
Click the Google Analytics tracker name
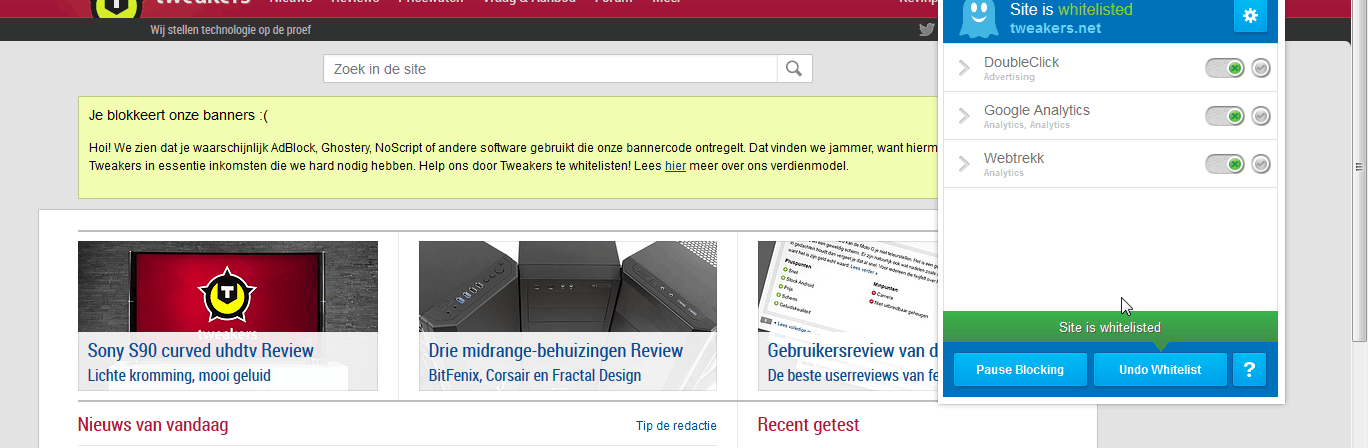tap(1037, 110)
